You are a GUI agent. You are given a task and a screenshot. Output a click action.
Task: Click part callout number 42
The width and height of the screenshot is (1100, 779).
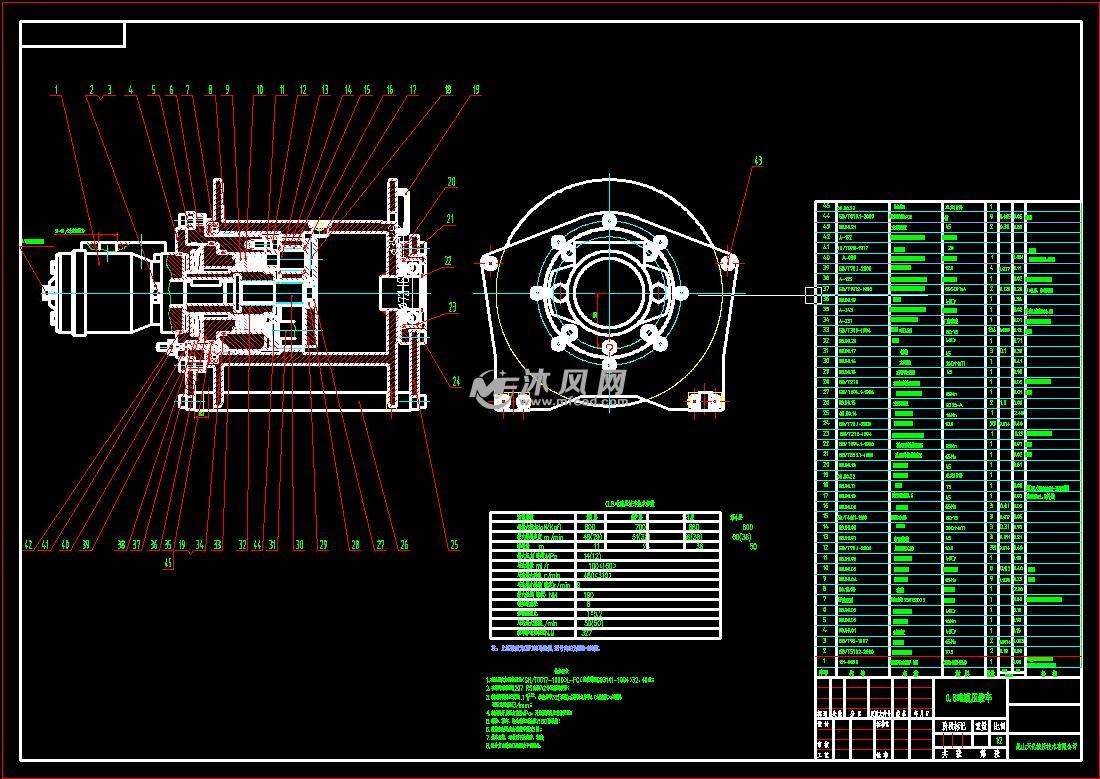(29, 545)
